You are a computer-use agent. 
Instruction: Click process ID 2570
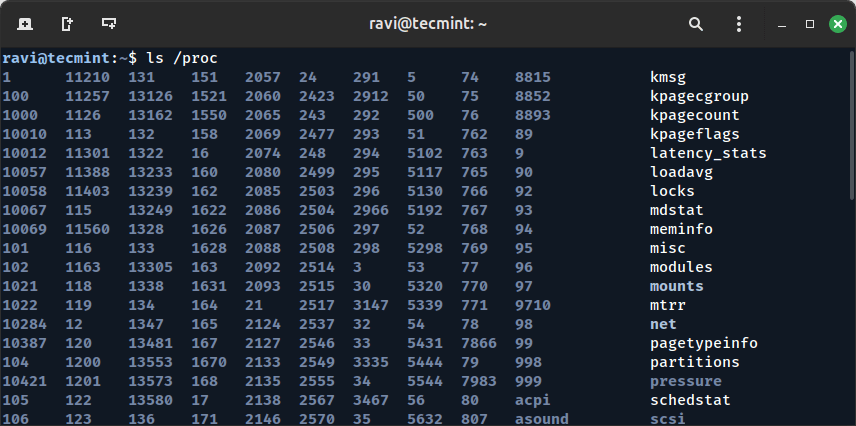317,419
